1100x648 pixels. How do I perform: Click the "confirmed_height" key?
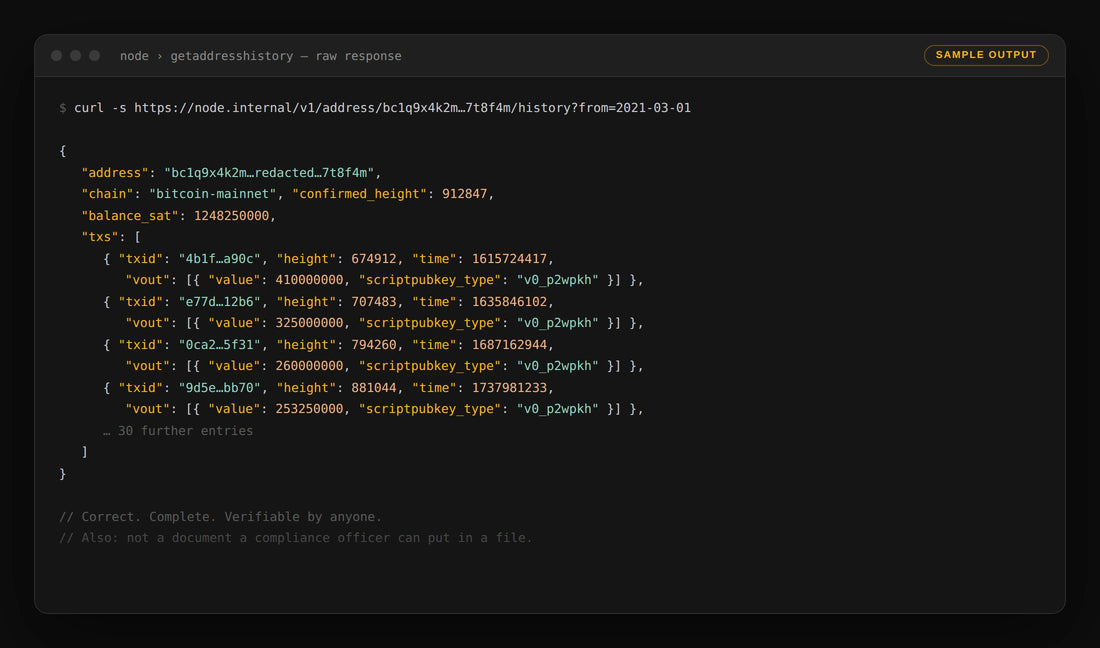(359, 194)
